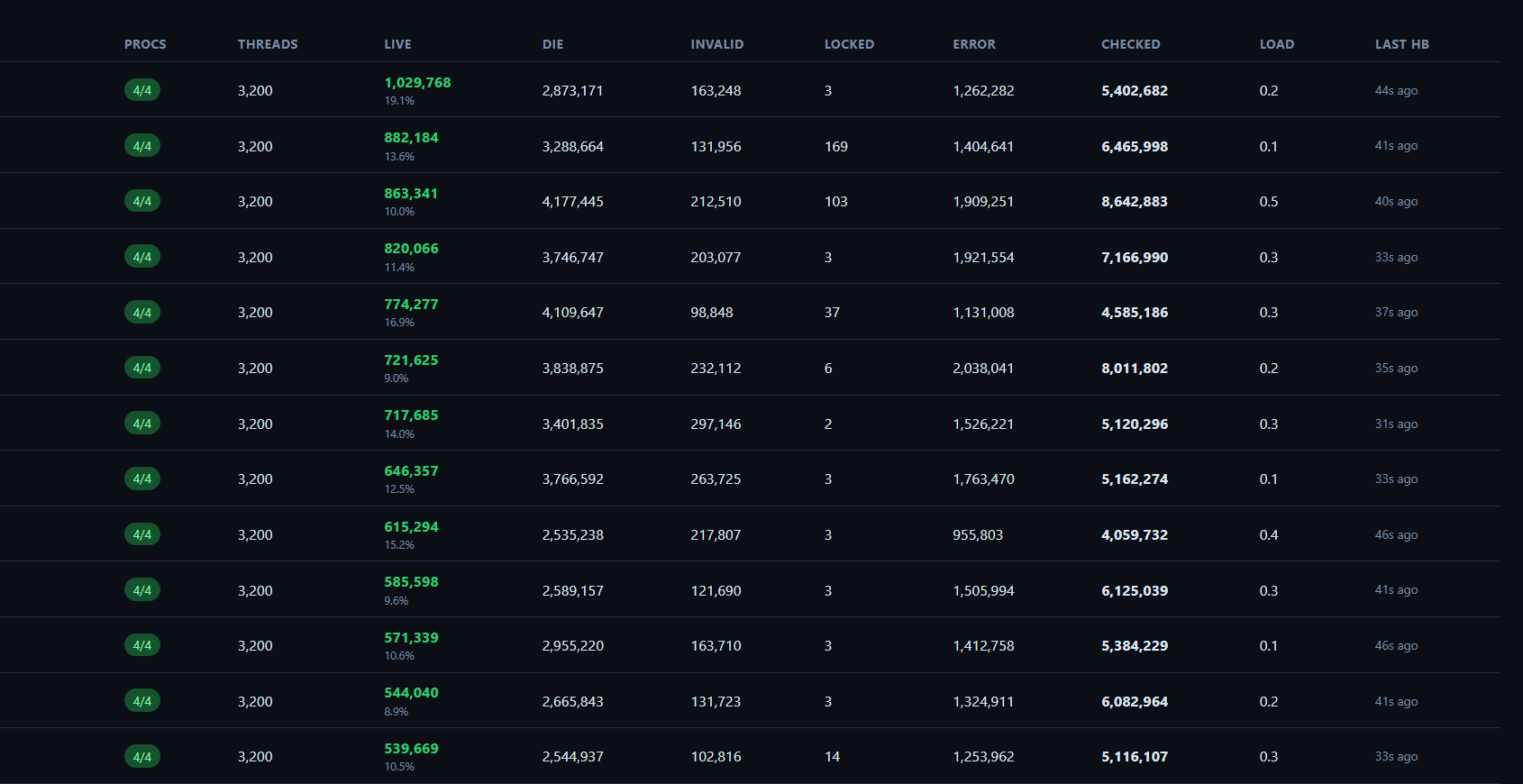Select live count 820,066
1523x784 pixels.
click(411, 249)
